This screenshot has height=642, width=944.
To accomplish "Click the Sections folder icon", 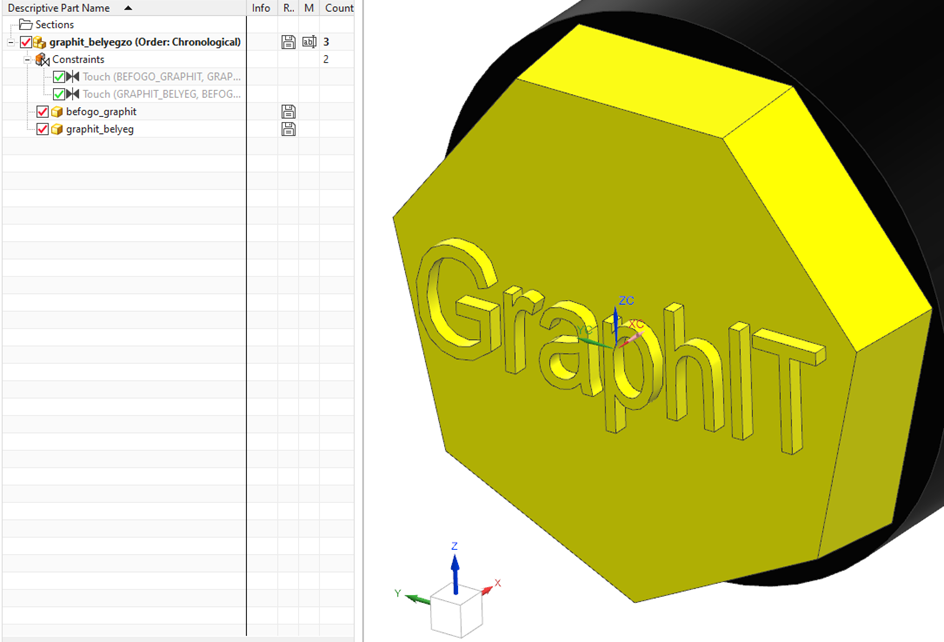I will point(26,25).
